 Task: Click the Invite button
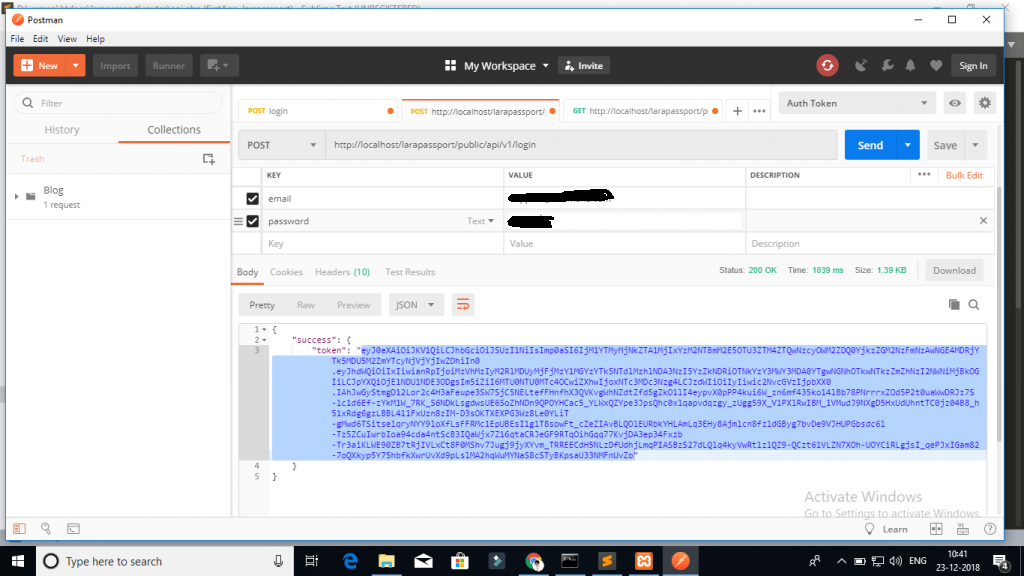point(584,65)
